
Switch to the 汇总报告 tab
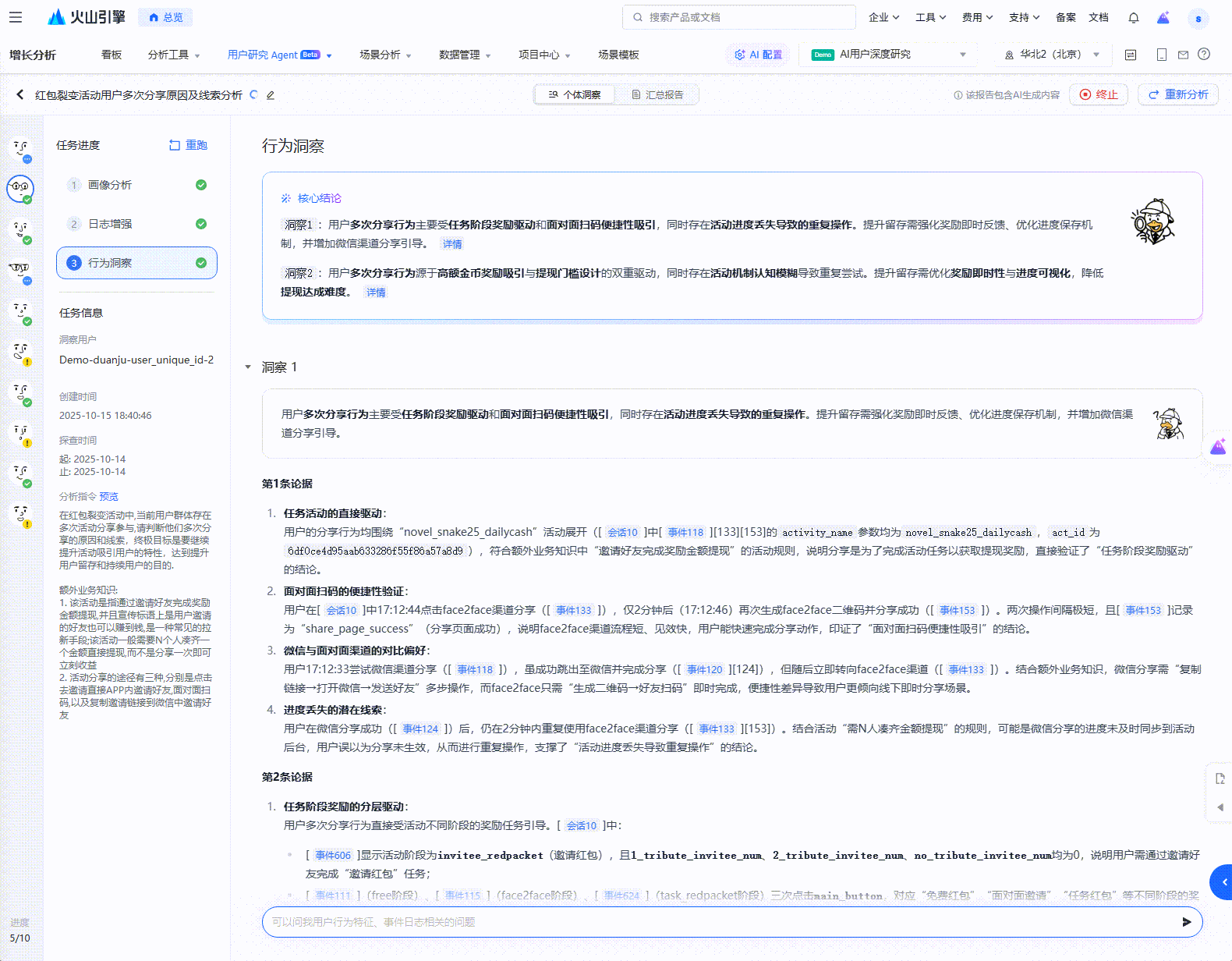coord(657,95)
